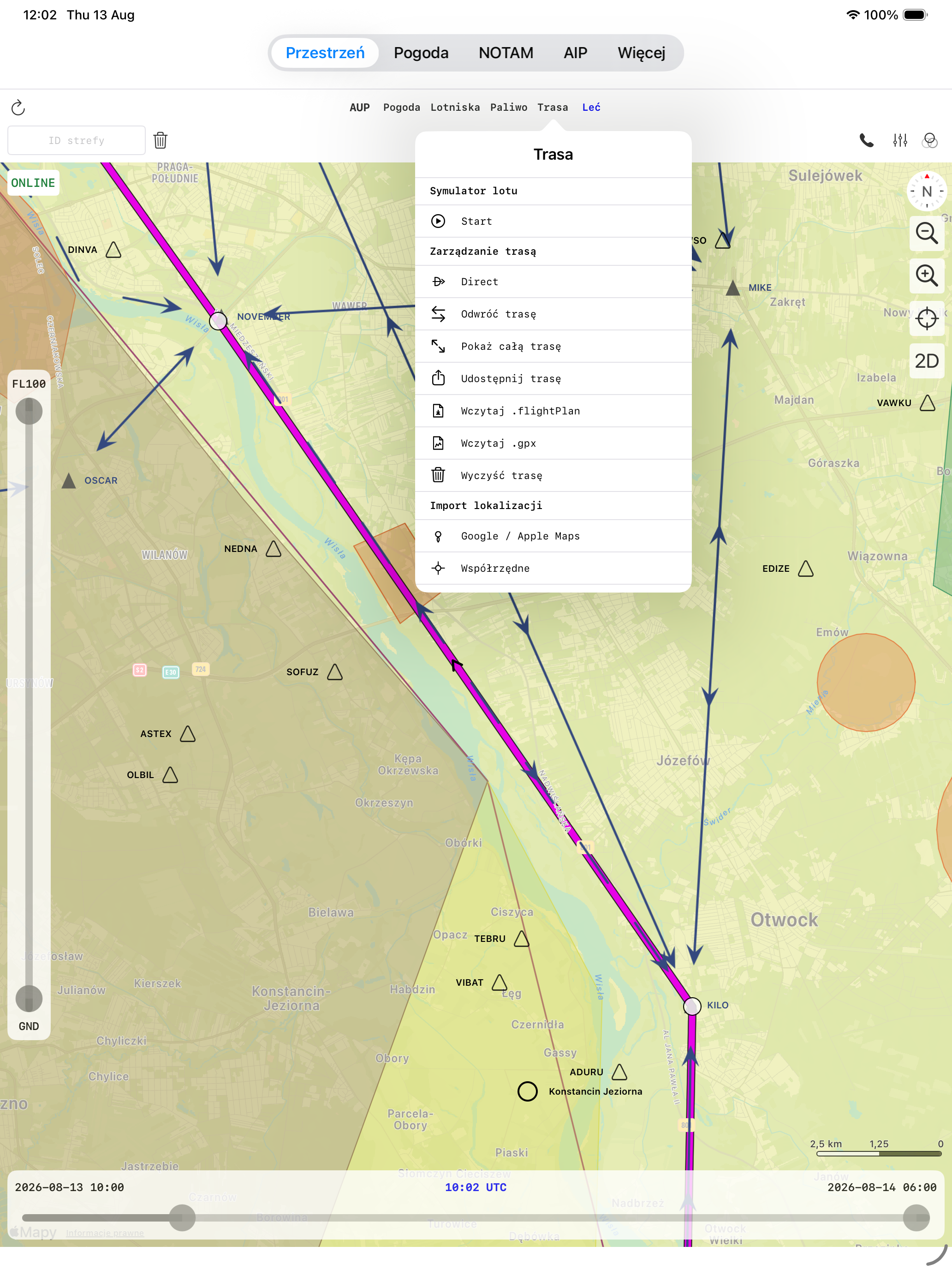This screenshot has height=1270, width=952.
Task: Grab the FL100 upper altitude slider handle
Action: tap(29, 411)
